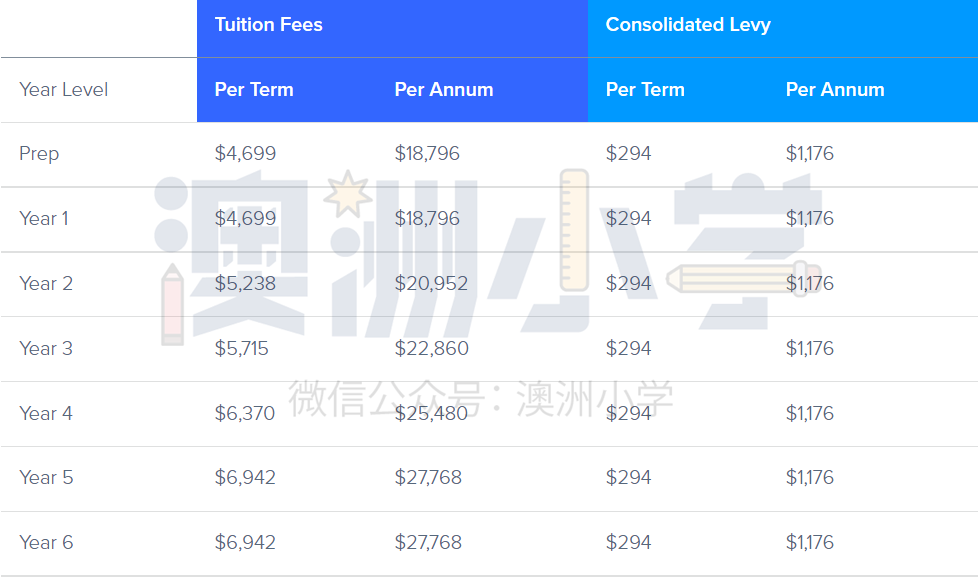Select the Year 5 row label
Screen dimensions: 978x579
pyautogui.click(x=46, y=477)
